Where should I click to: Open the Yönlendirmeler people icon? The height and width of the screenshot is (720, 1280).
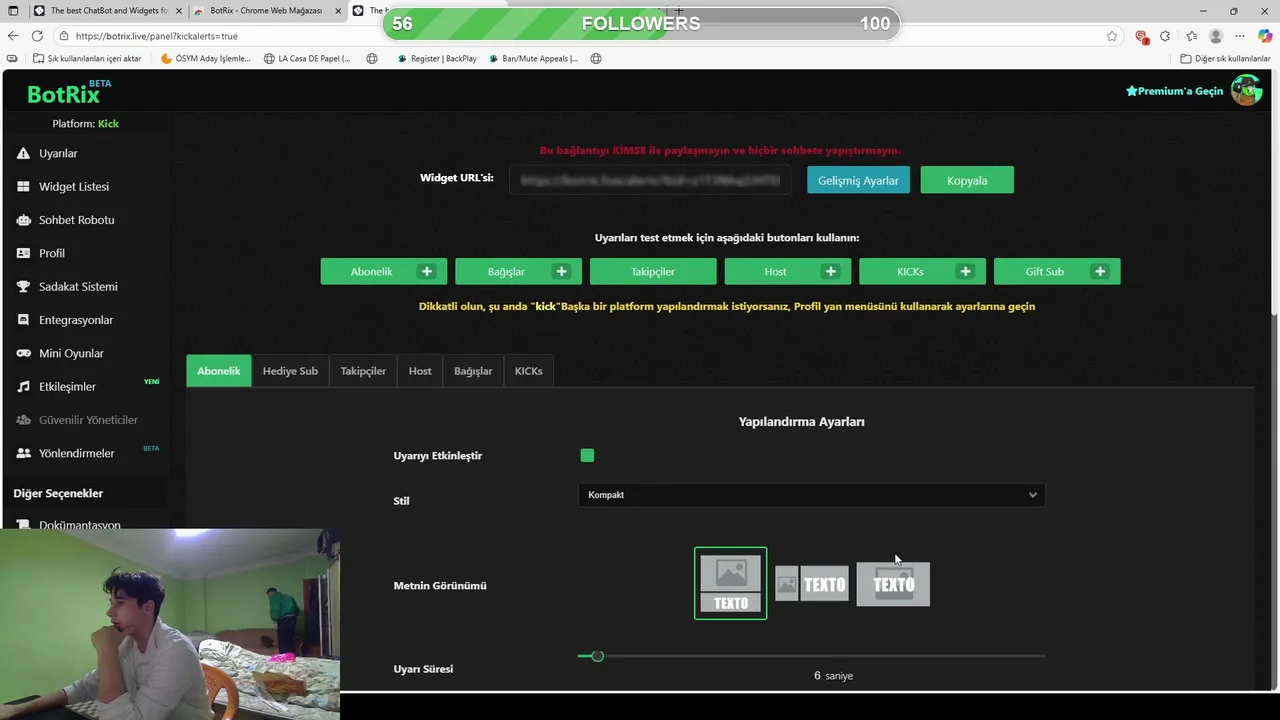(x=24, y=453)
